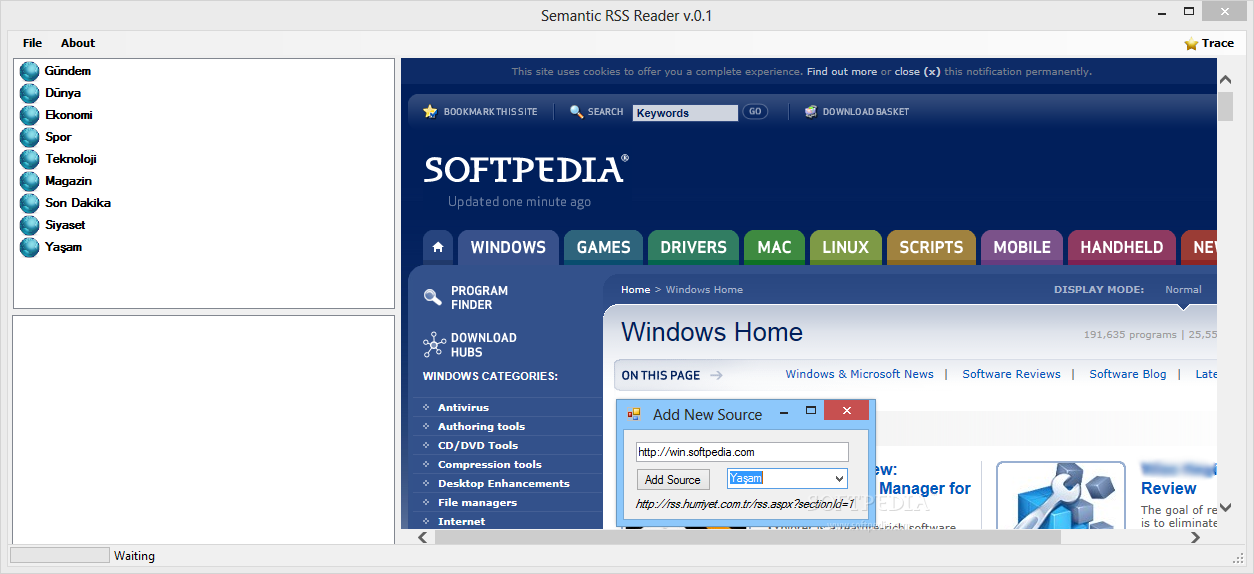This screenshot has height=574, width=1254.
Task: Open the DRIVERS tab
Action: click(693, 247)
